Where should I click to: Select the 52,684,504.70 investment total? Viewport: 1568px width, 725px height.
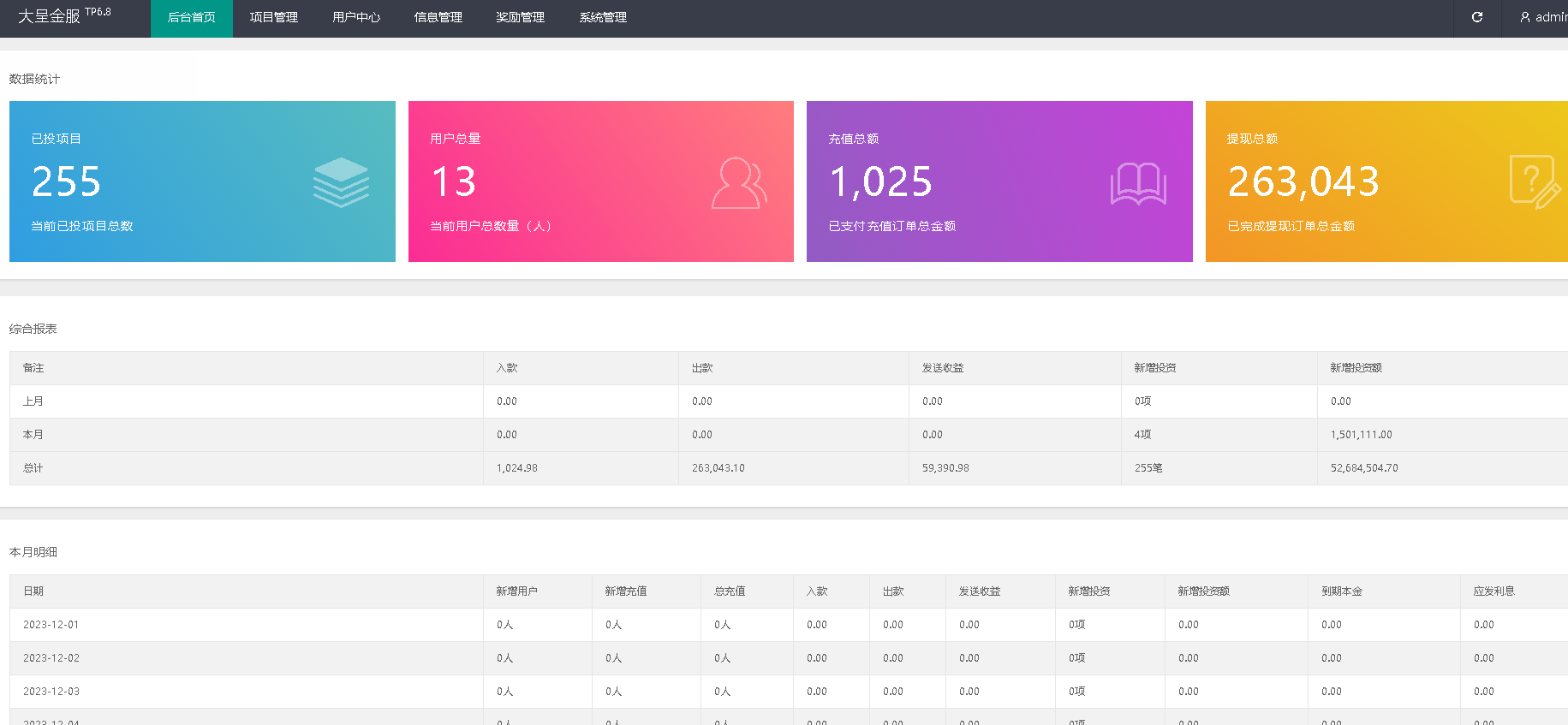(x=1364, y=468)
